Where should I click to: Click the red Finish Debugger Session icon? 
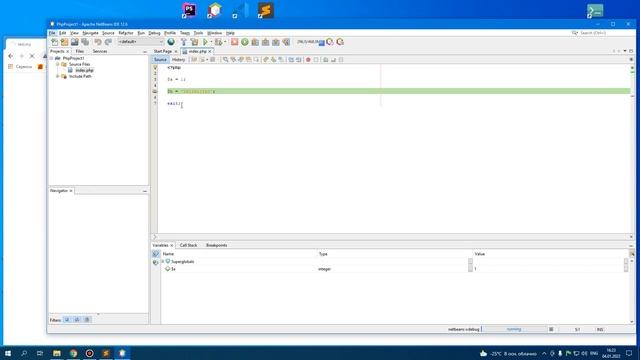pyautogui.click(x=234, y=42)
